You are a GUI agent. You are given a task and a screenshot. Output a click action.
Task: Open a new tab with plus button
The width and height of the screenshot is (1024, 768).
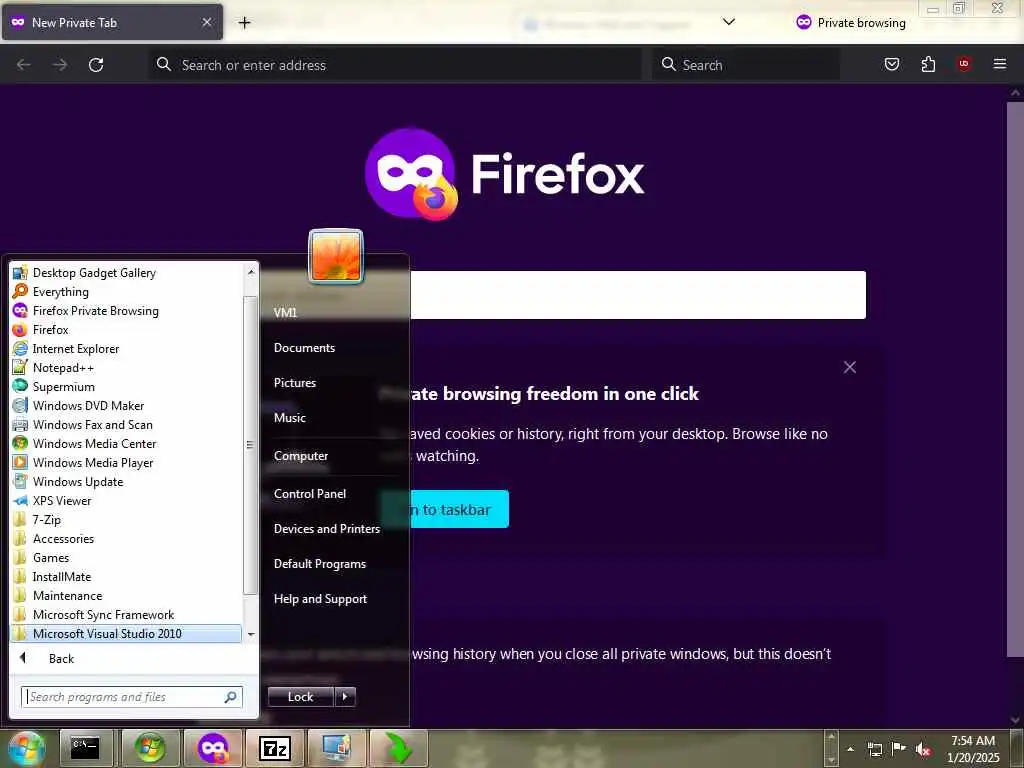pyautogui.click(x=244, y=23)
